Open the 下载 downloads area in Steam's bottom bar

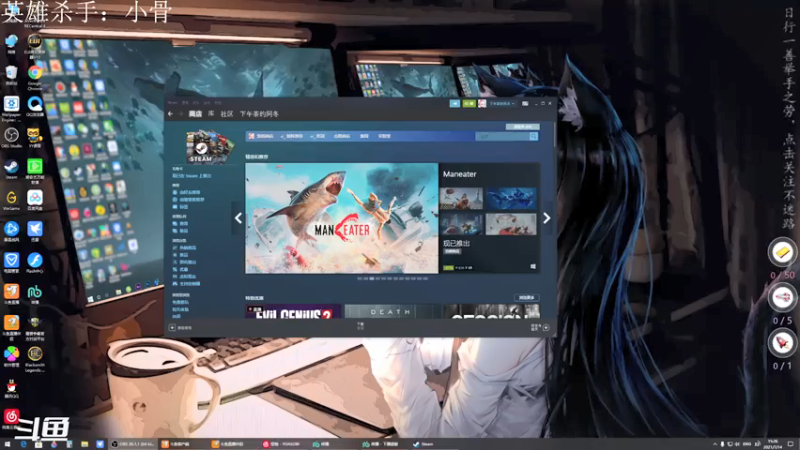pyautogui.click(x=360, y=326)
